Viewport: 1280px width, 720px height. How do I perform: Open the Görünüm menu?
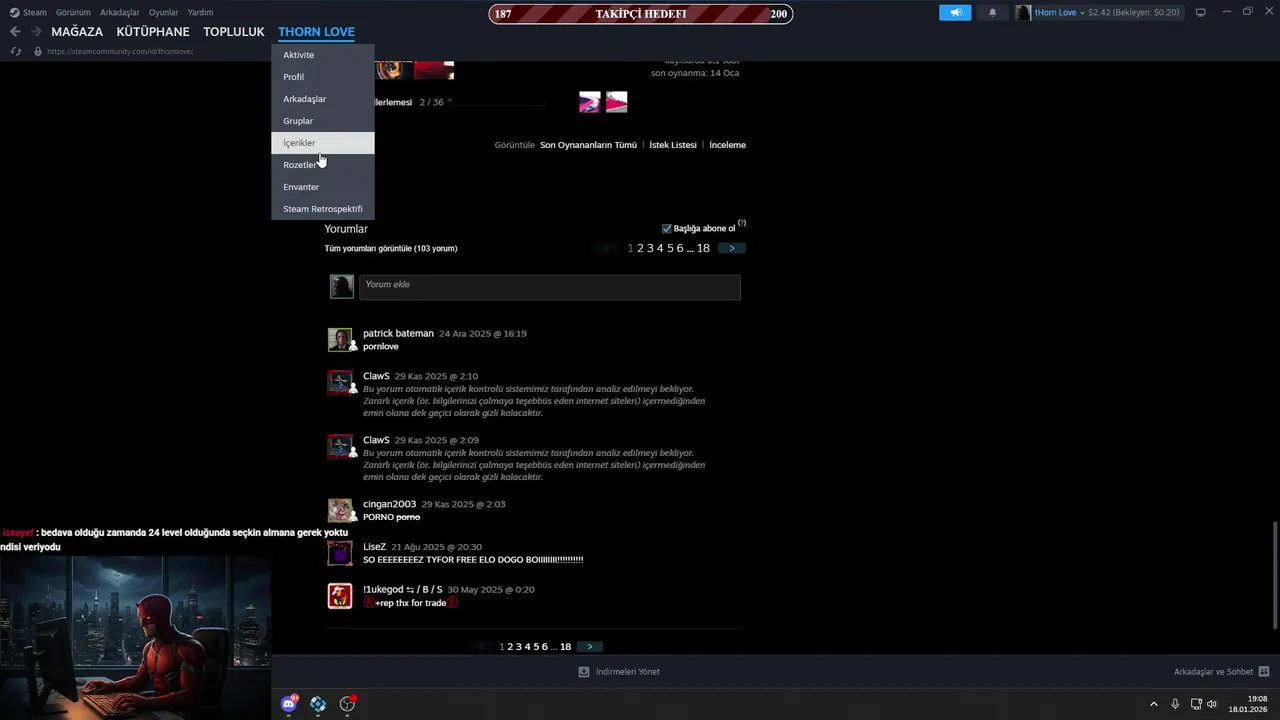(x=73, y=12)
